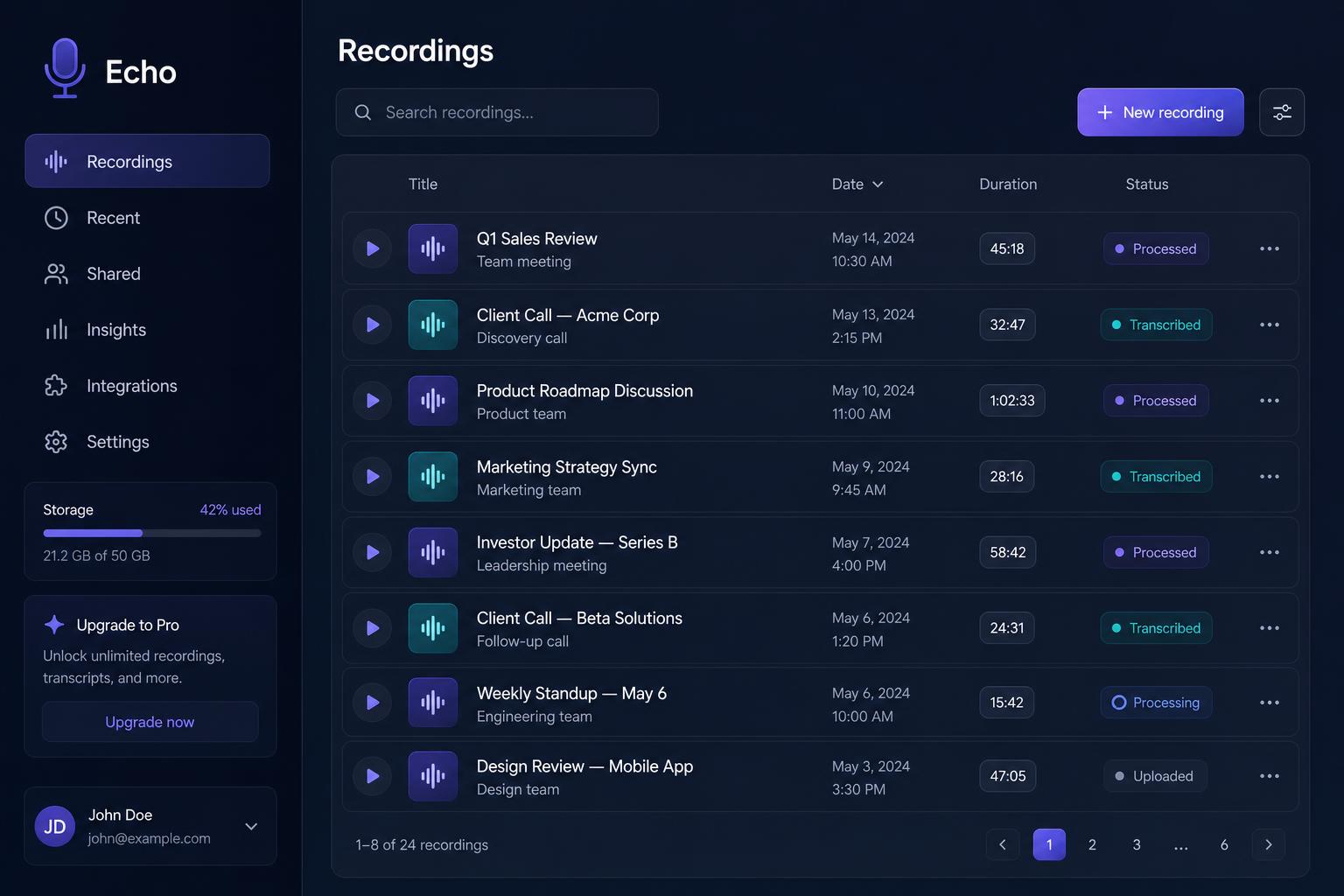Click waveform thumbnail for Q1 Sales Review
Image resolution: width=1344 pixels, height=896 pixels.
tap(433, 248)
